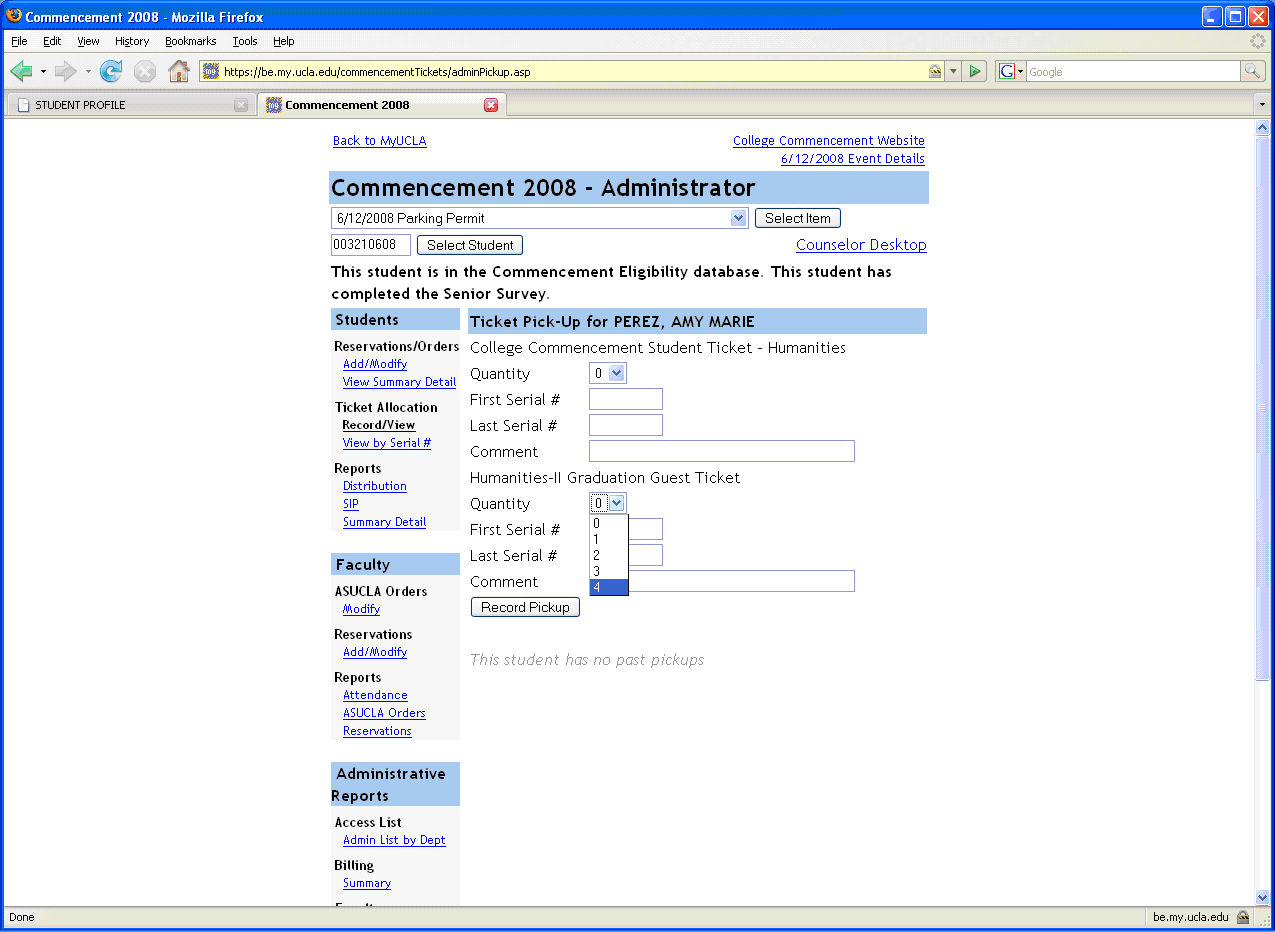Click the search magnifier icon
The image size is (1275, 932).
tap(1252, 71)
